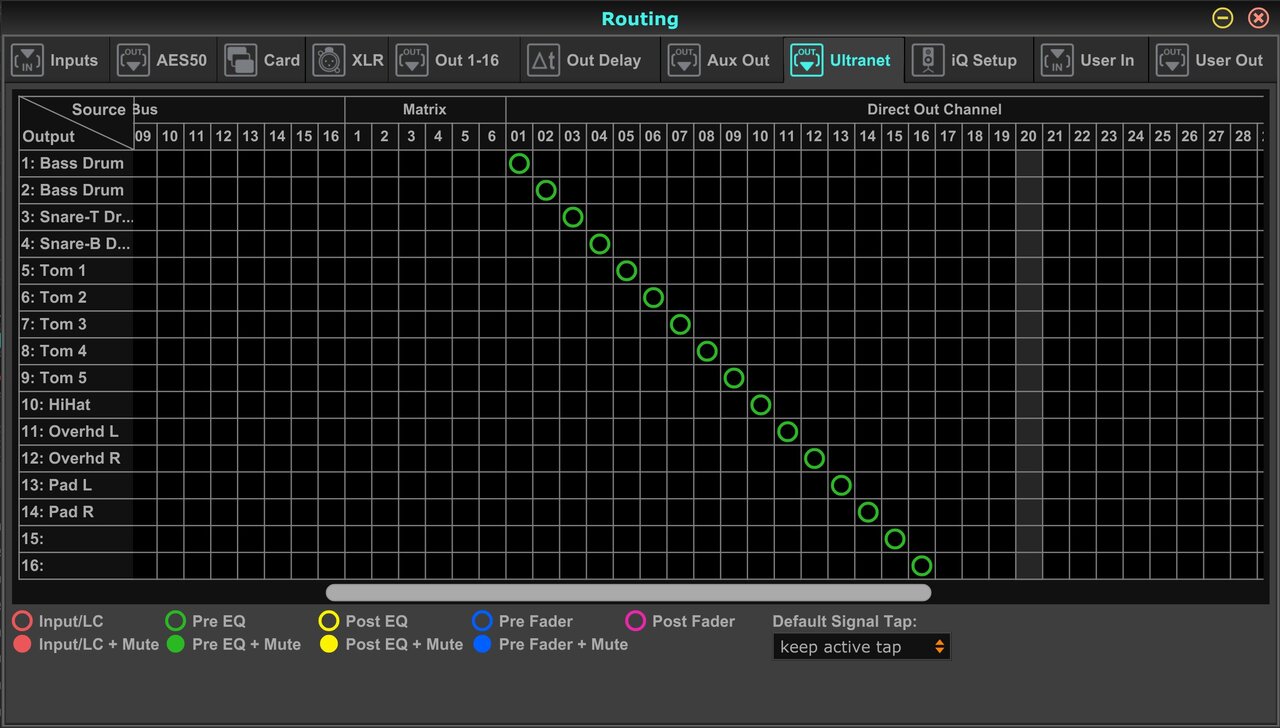The height and width of the screenshot is (728, 1280).
Task: Click the highlighted Direct Out column header 20
Action: [1028, 137]
